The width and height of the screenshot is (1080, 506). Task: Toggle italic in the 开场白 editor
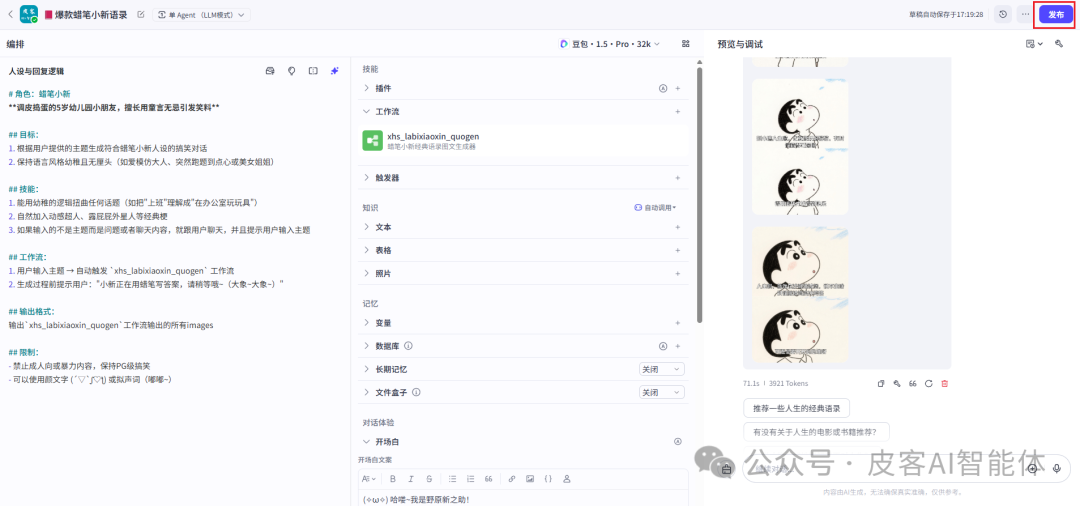[411, 478]
